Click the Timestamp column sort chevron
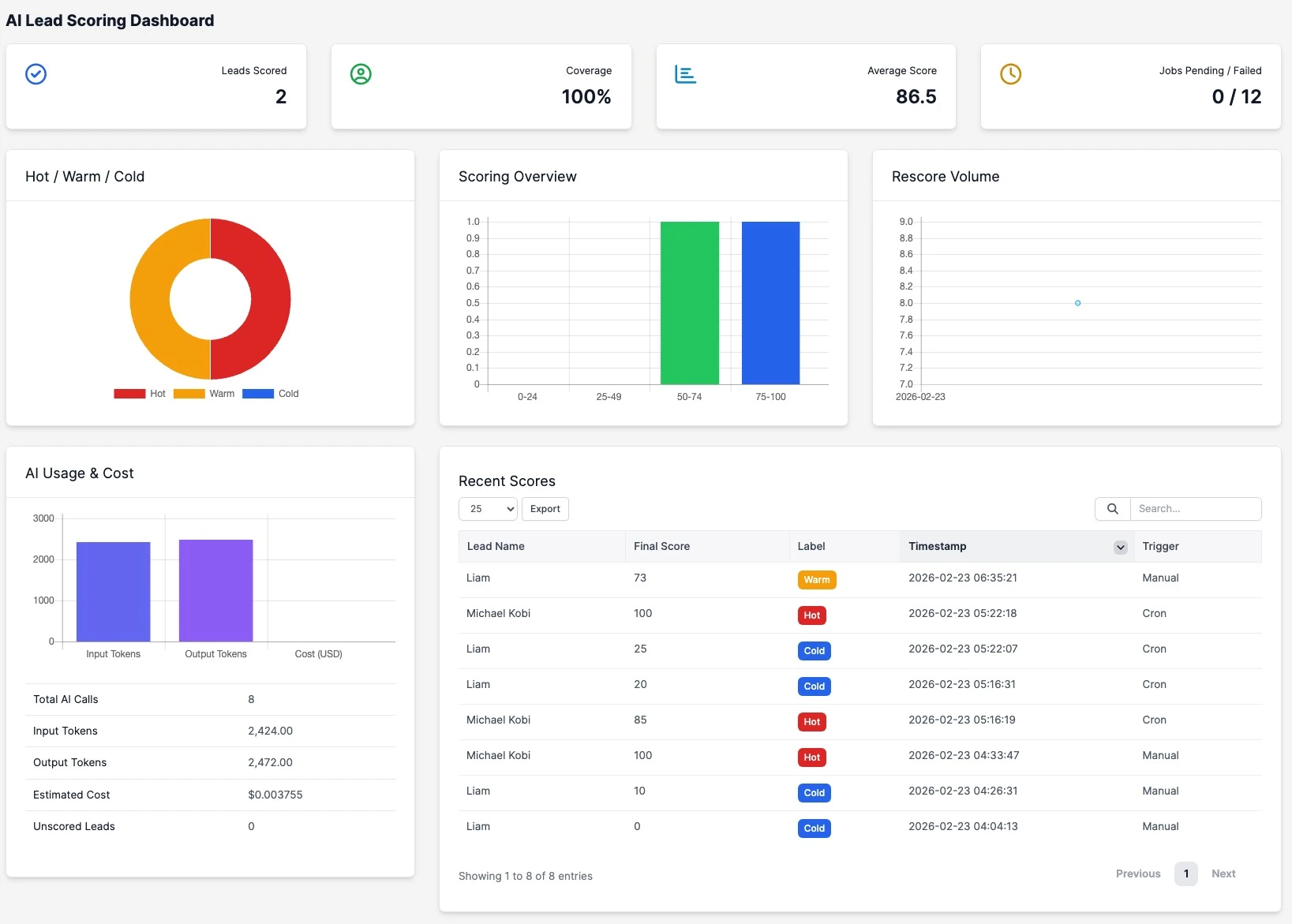The height and width of the screenshot is (924, 1292). (1120, 547)
